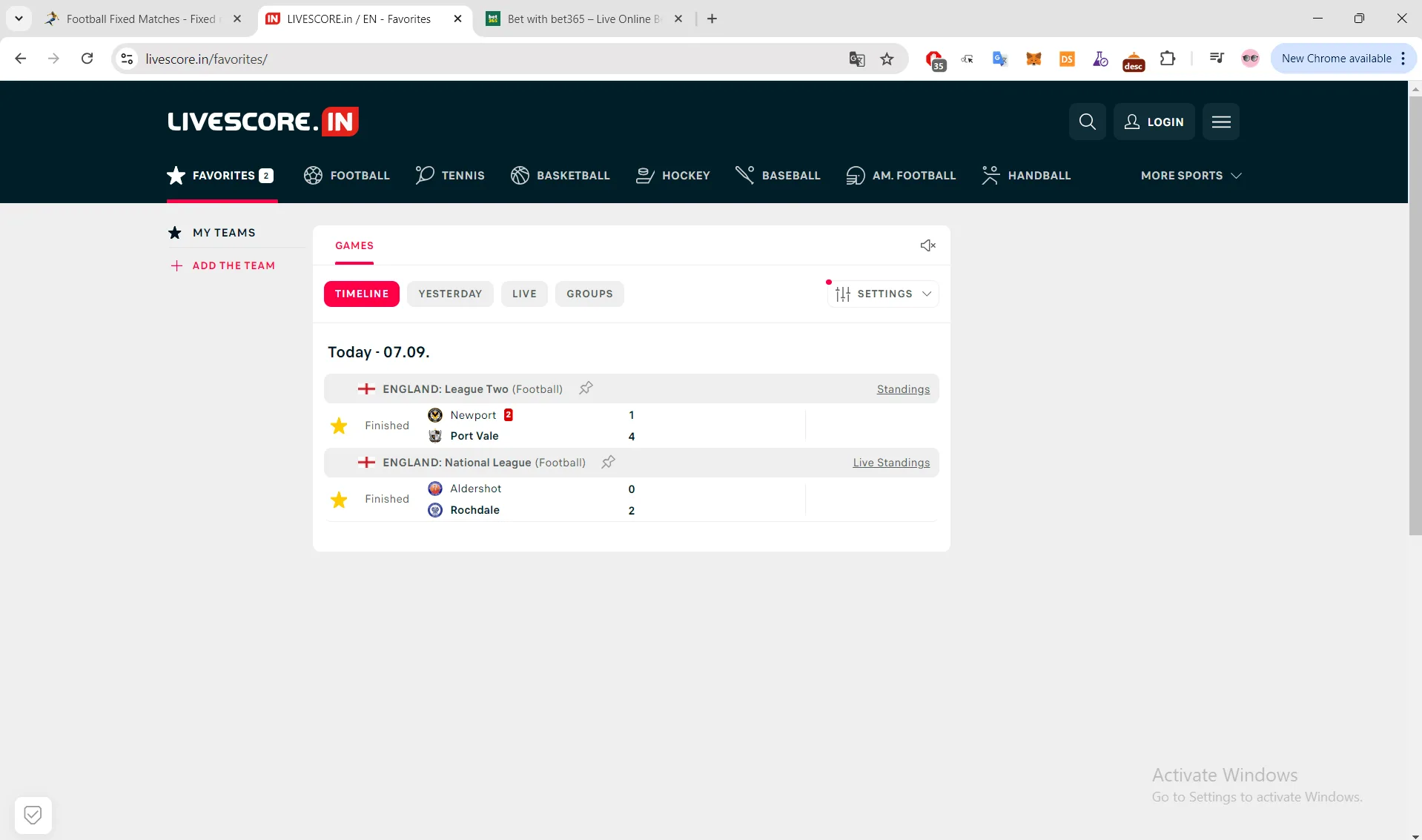Click My Teams in the sidebar
The width and height of the screenshot is (1422, 840).
(212, 233)
